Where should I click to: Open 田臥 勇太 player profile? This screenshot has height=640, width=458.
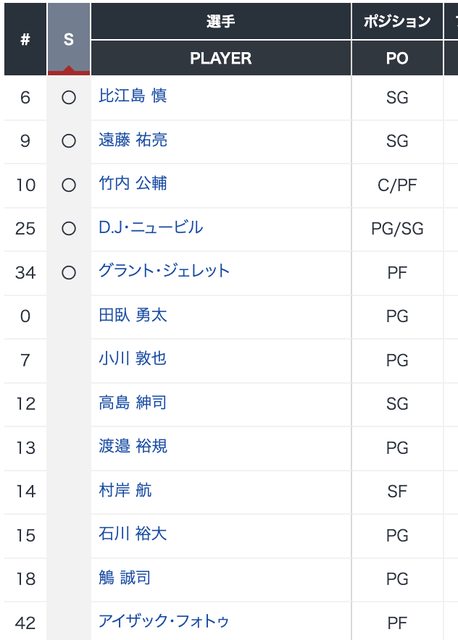[x=133, y=315]
